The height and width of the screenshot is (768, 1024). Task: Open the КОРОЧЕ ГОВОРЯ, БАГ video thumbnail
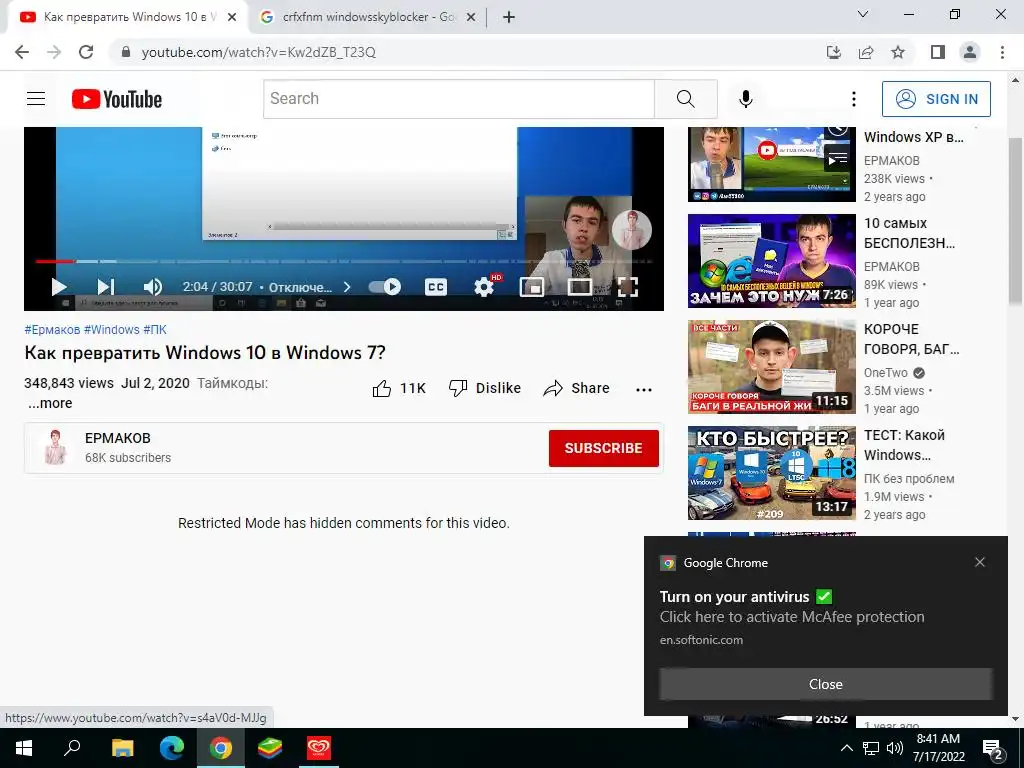(x=771, y=366)
